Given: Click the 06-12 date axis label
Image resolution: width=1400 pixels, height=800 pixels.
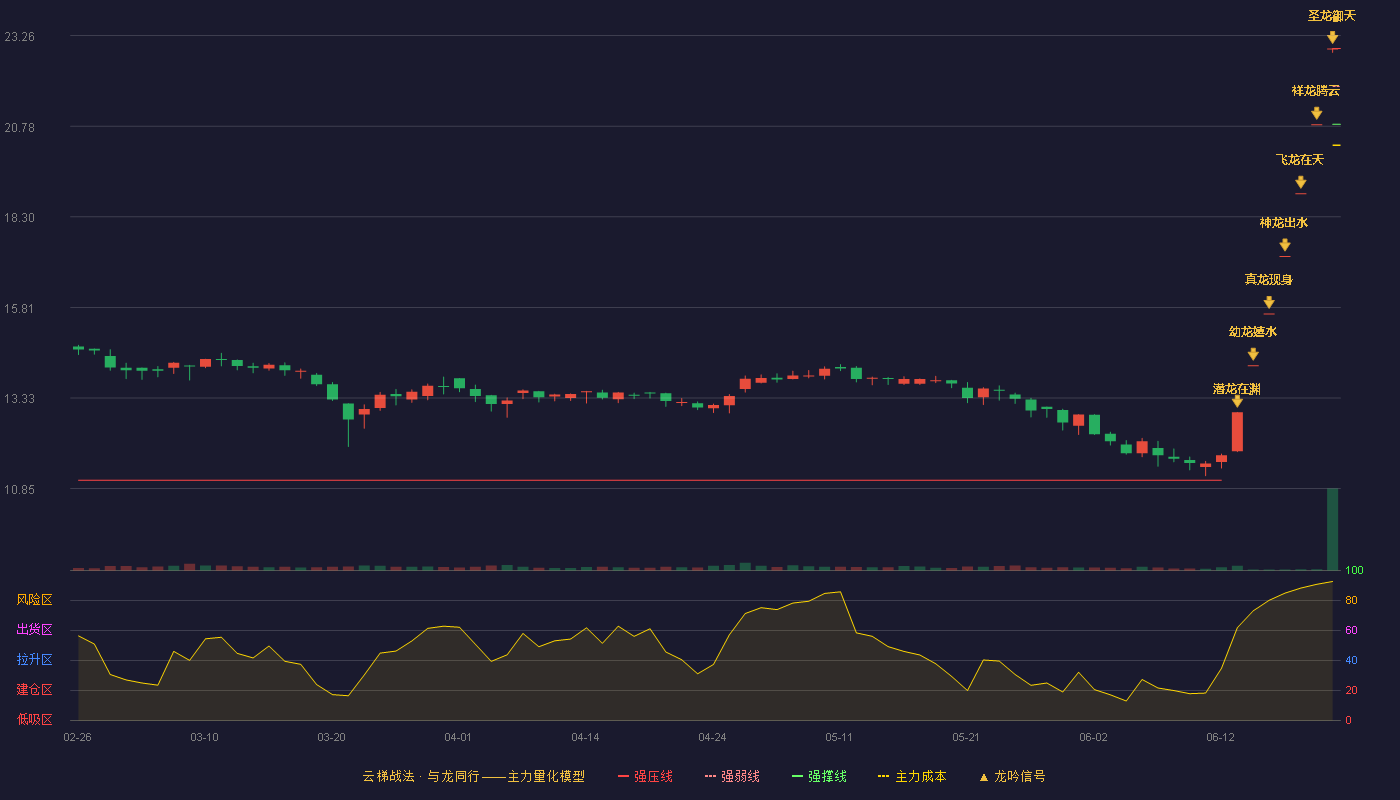Looking at the screenshot, I should point(1220,737).
